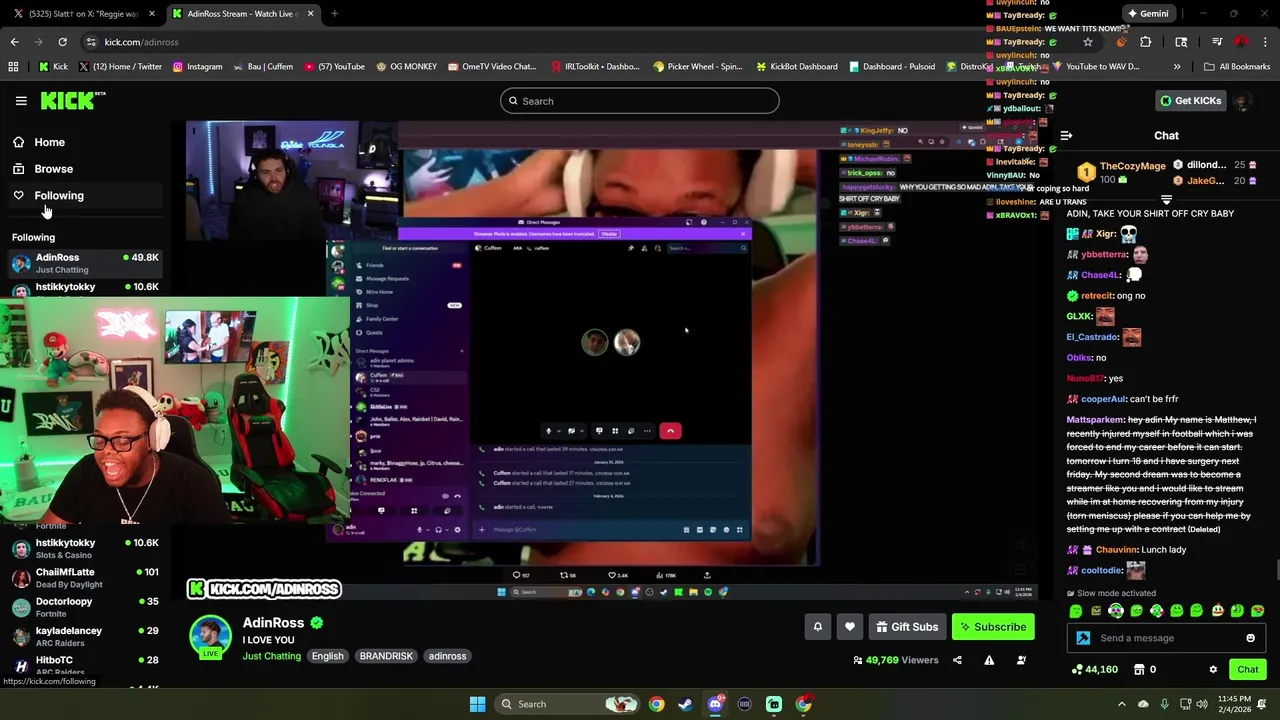Collapse the chat panel arrow icon

1066,135
